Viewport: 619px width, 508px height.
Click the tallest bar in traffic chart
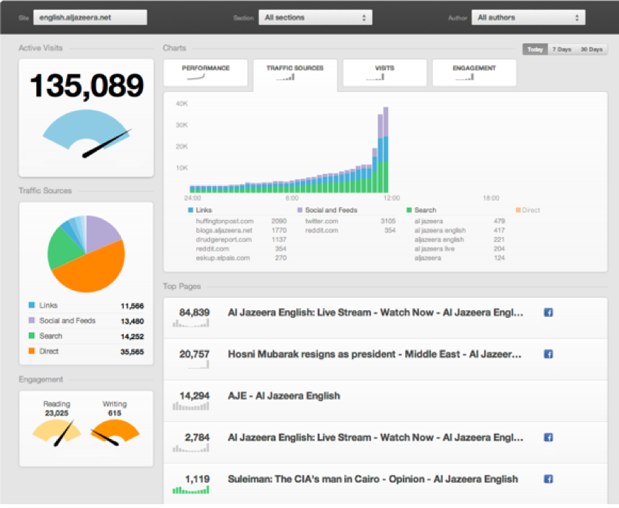tap(386, 150)
